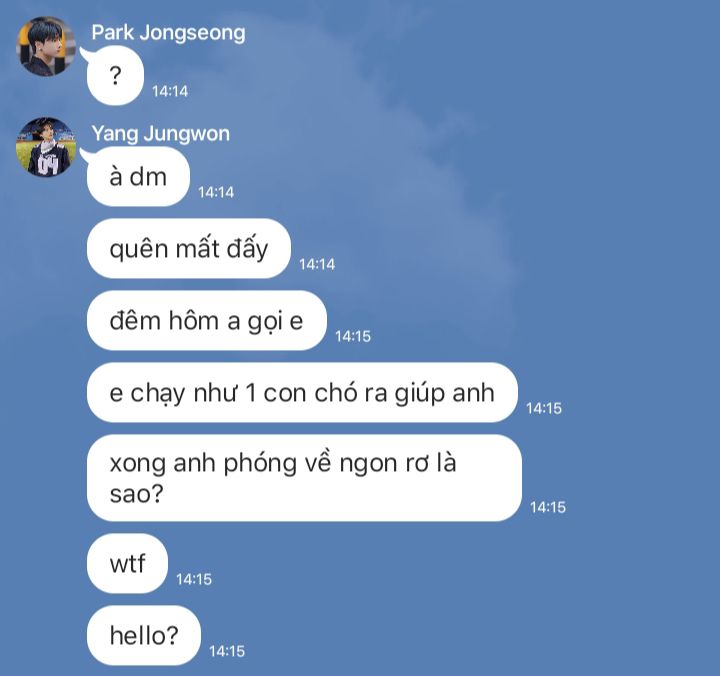Select the 'e chạy như 1 con chó' message

[302, 393]
